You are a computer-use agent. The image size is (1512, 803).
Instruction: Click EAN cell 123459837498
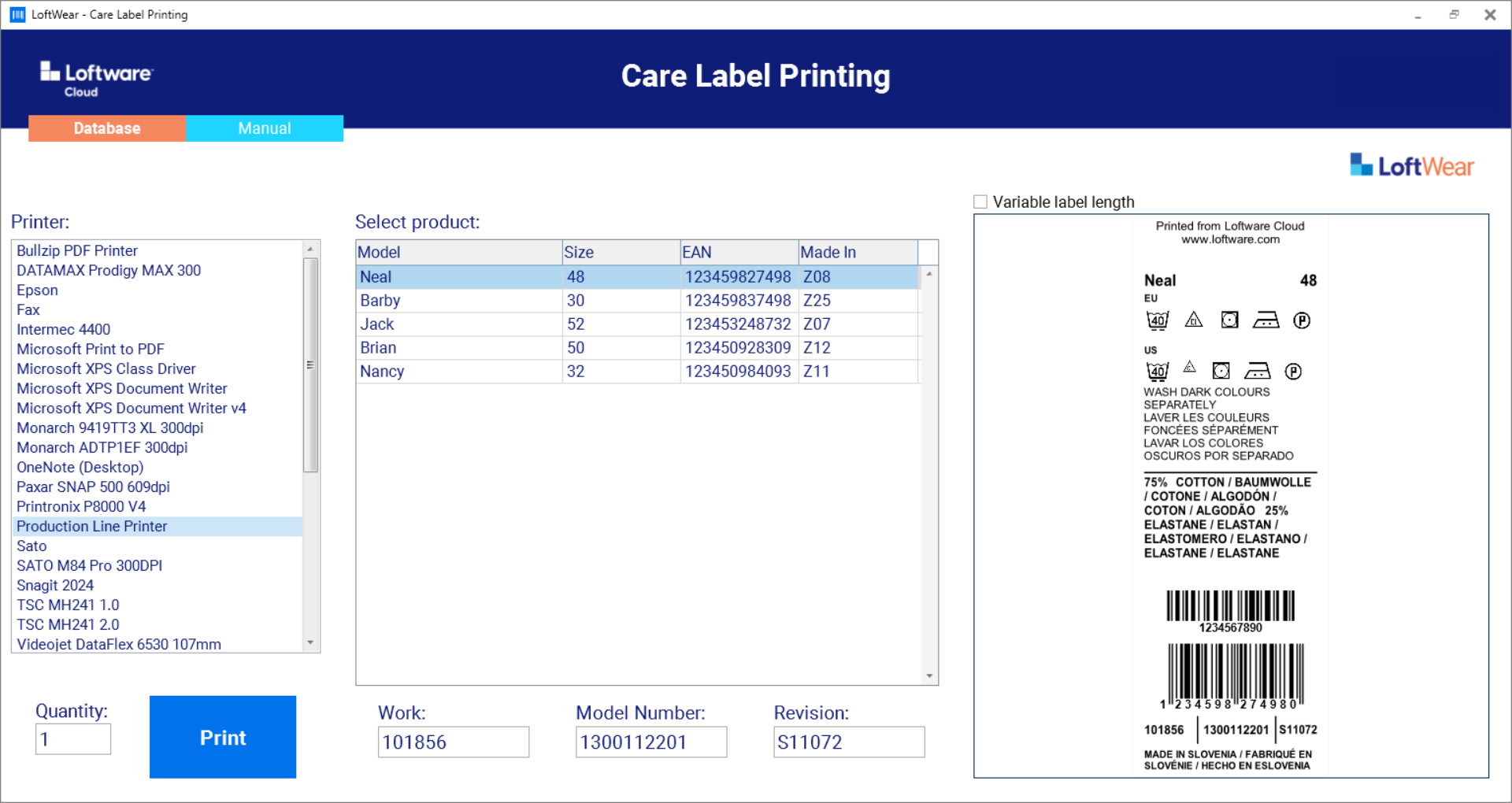pos(738,301)
